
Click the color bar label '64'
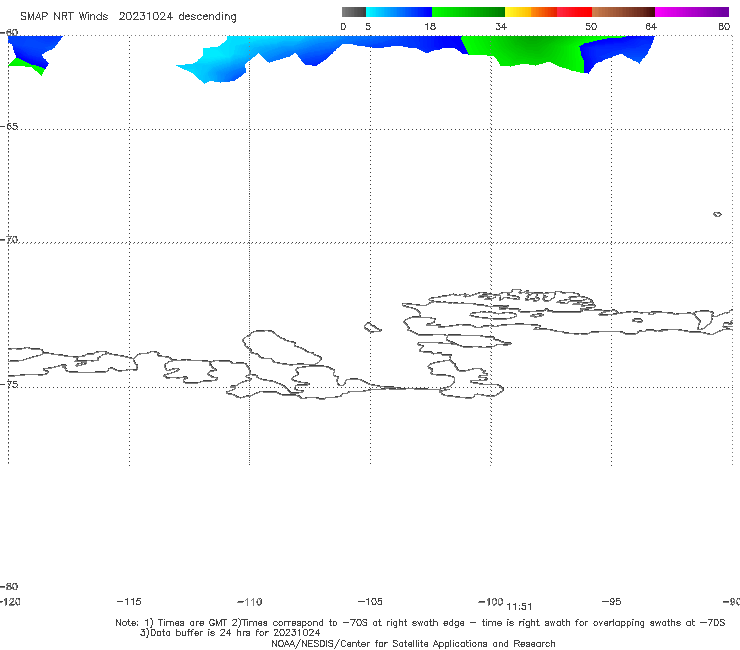point(651,26)
